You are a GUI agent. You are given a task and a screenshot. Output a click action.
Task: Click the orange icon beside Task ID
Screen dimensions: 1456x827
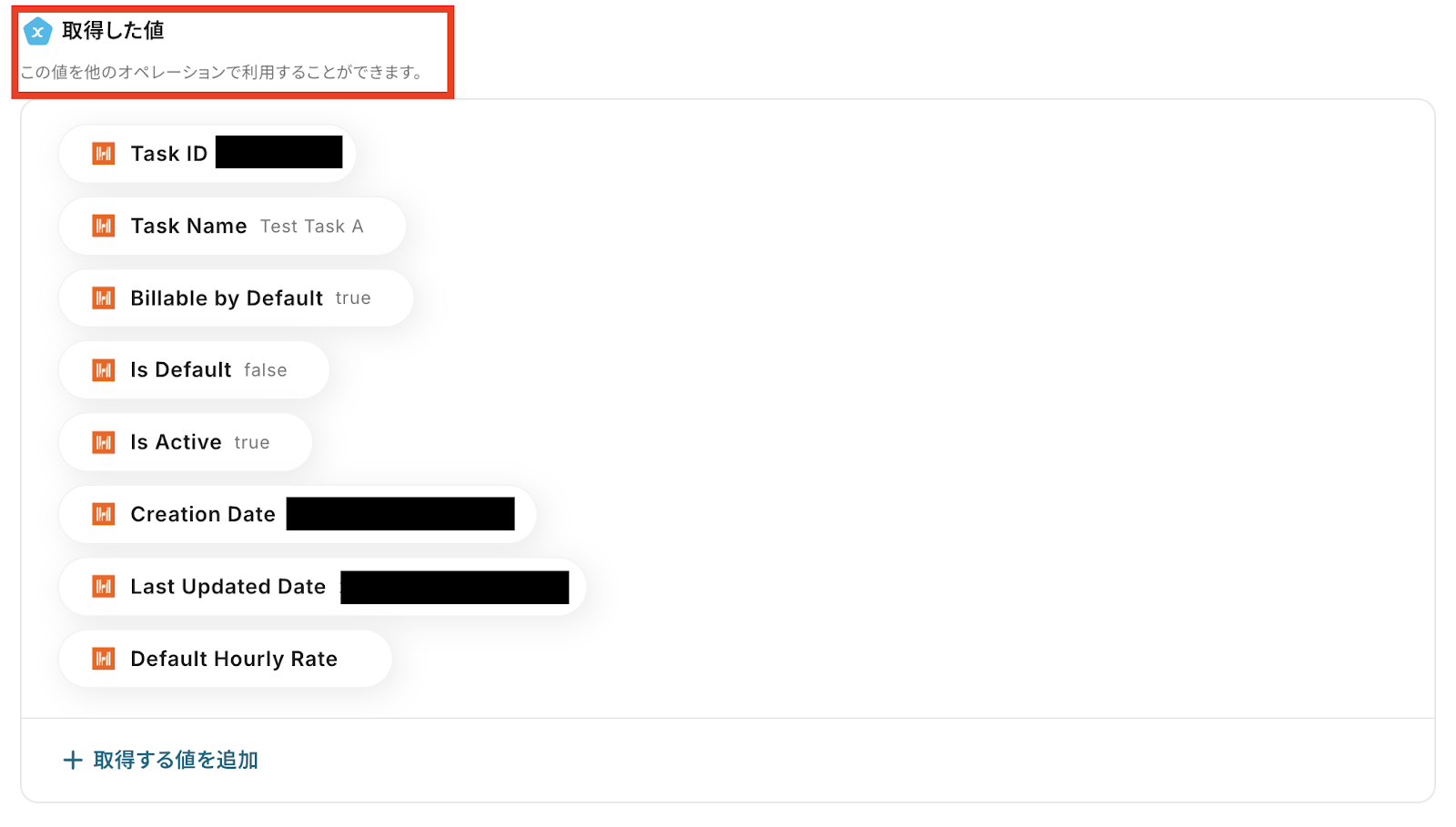(x=104, y=153)
